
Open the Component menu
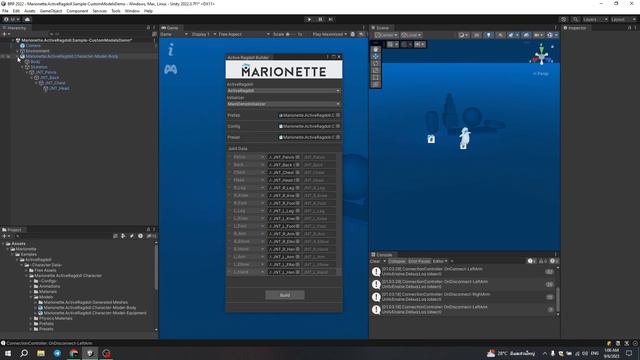(77, 11)
